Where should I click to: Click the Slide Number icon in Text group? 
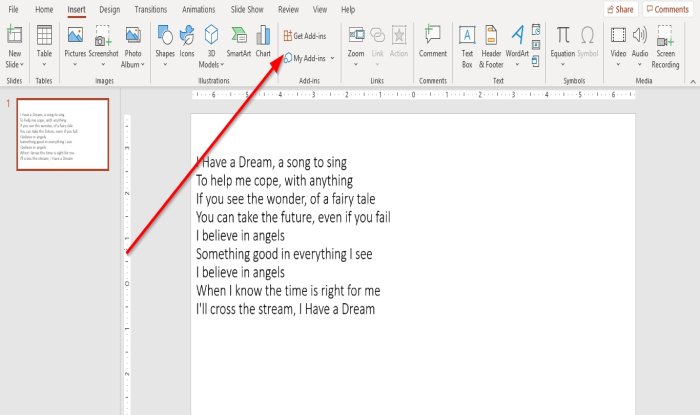click(536, 45)
